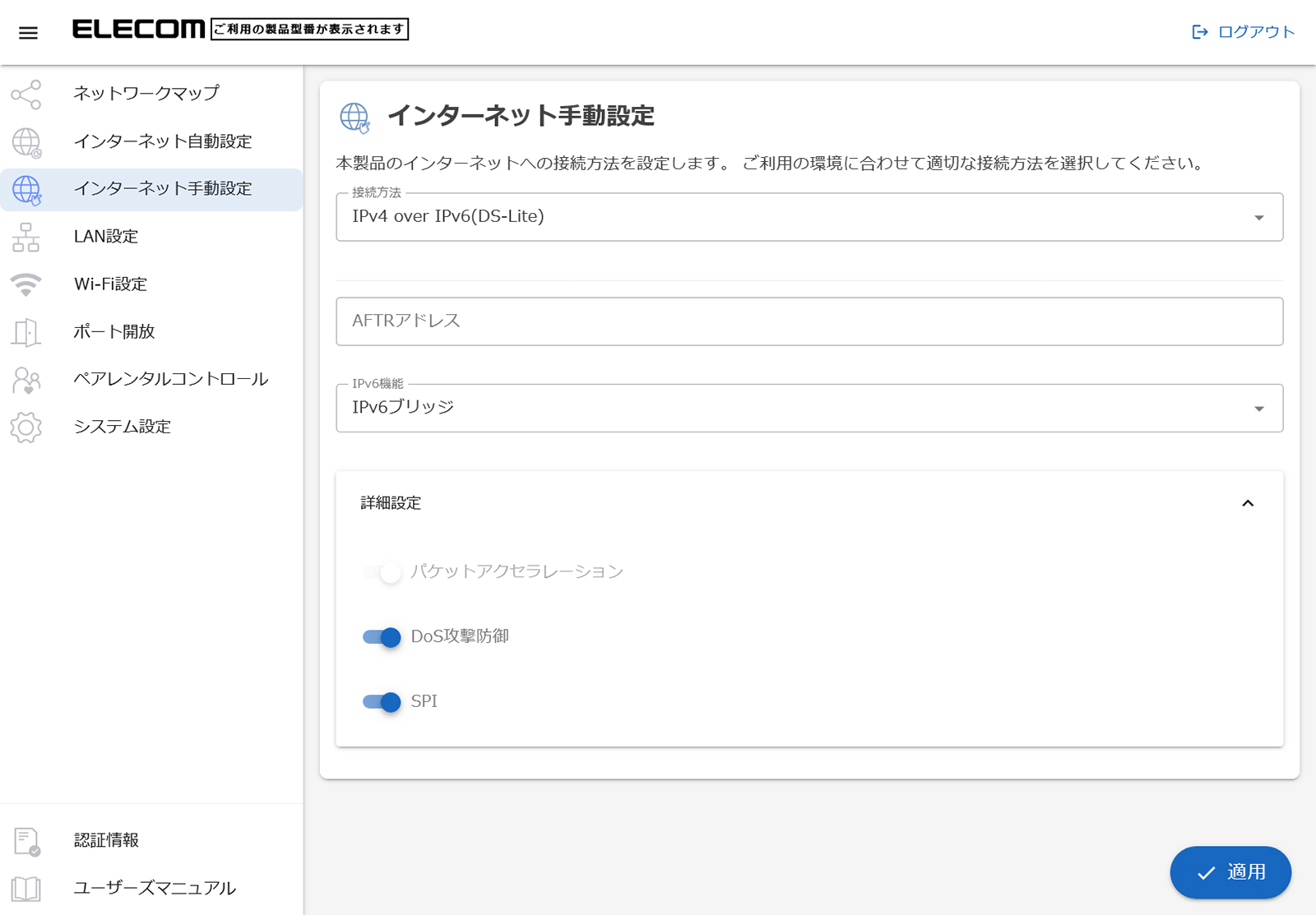The width and height of the screenshot is (1316, 915).
Task: Click the AFTRアドレス input field
Action: (809, 321)
